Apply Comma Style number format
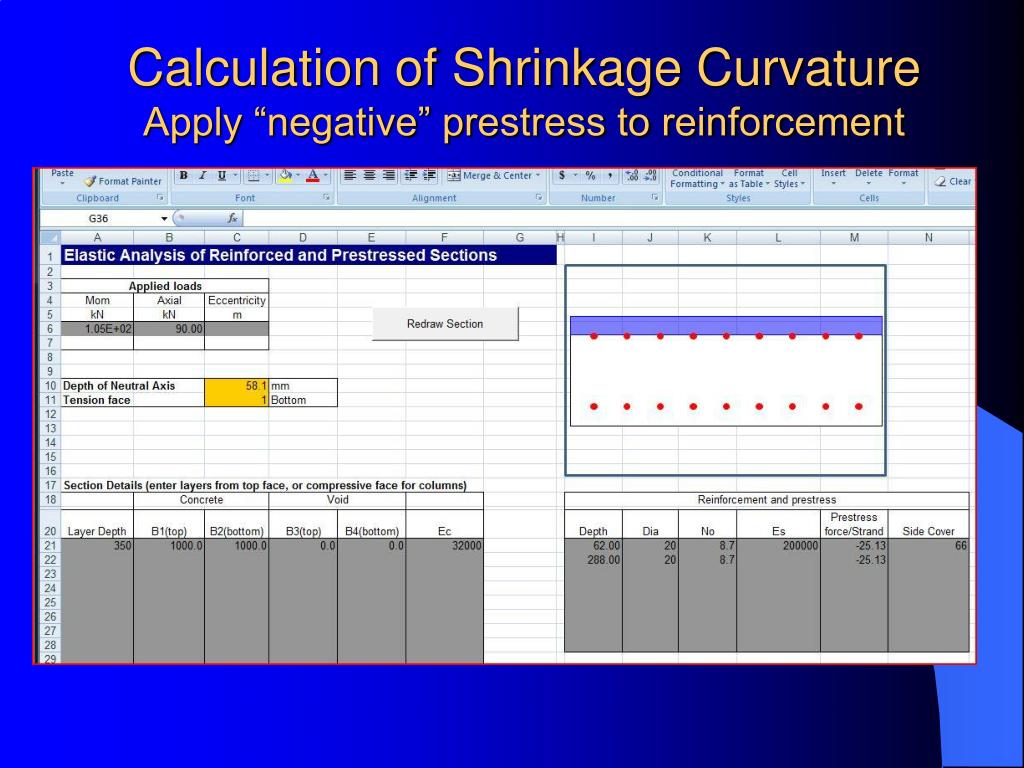The width and height of the screenshot is (1024, 768). [x=609, y=175]
